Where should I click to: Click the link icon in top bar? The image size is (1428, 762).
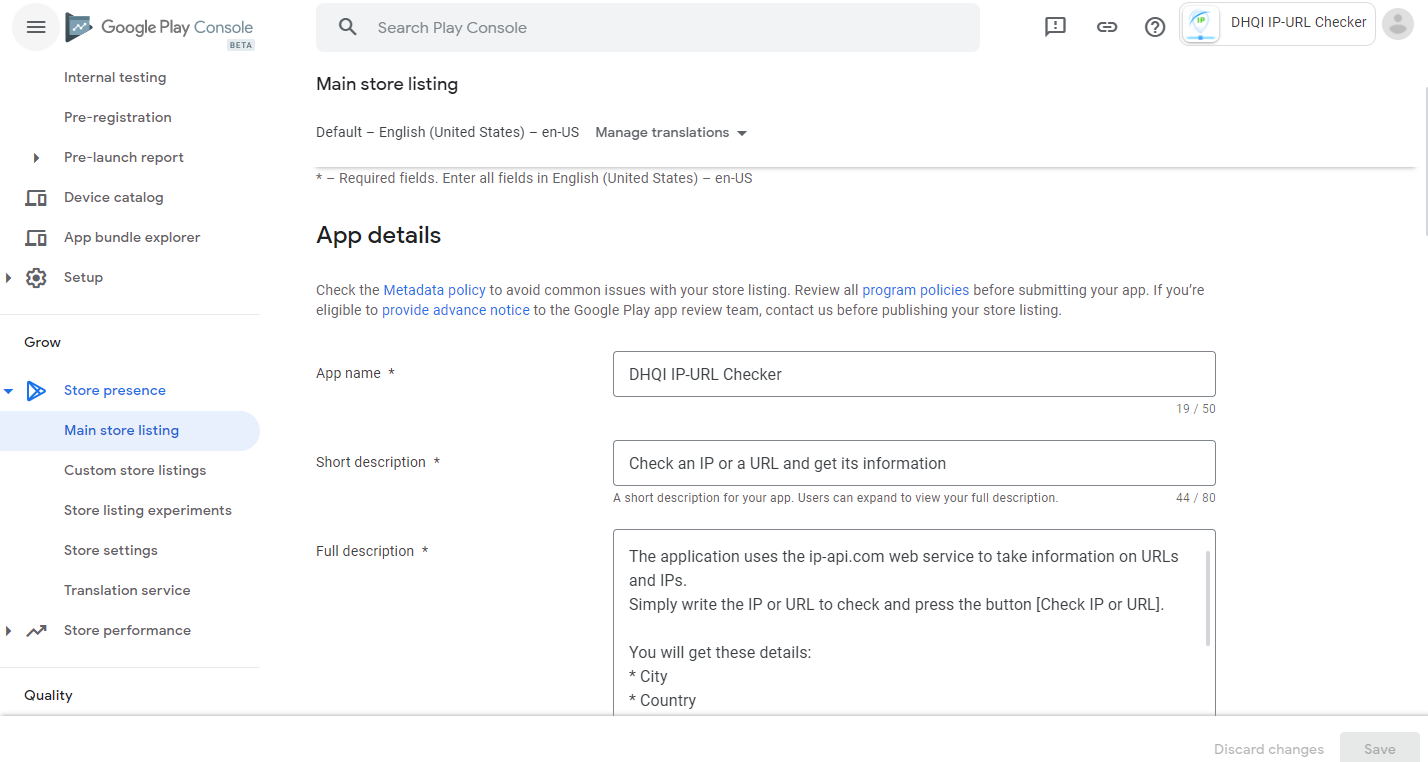coord(1106,27)
